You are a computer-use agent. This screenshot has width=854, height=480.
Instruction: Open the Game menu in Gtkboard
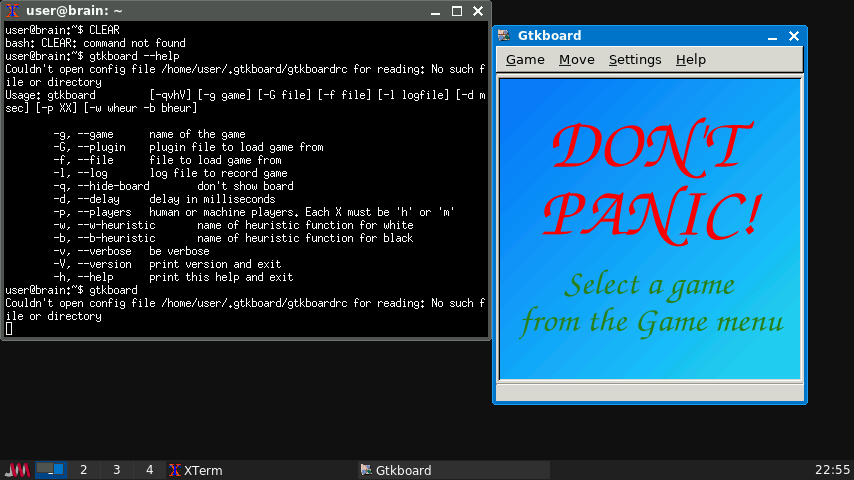click(525, 60)
